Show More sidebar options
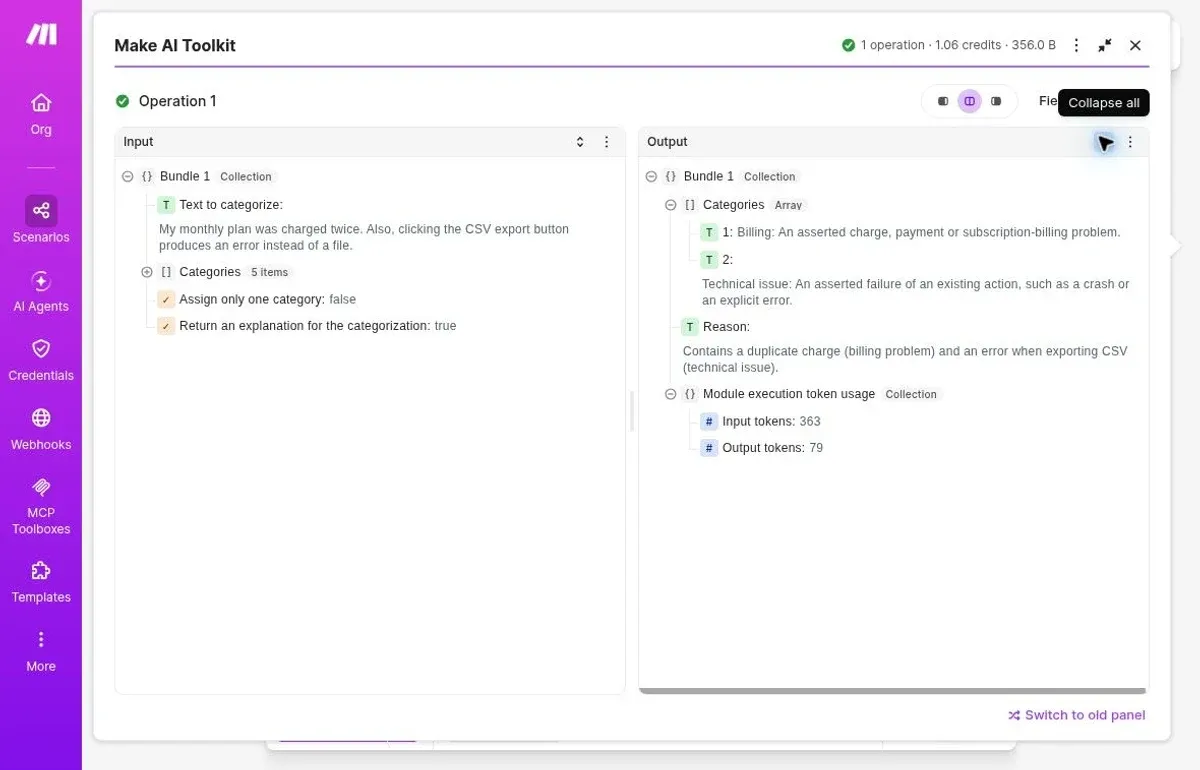This screenshot has width=1200, height=770. coord(41,651)
